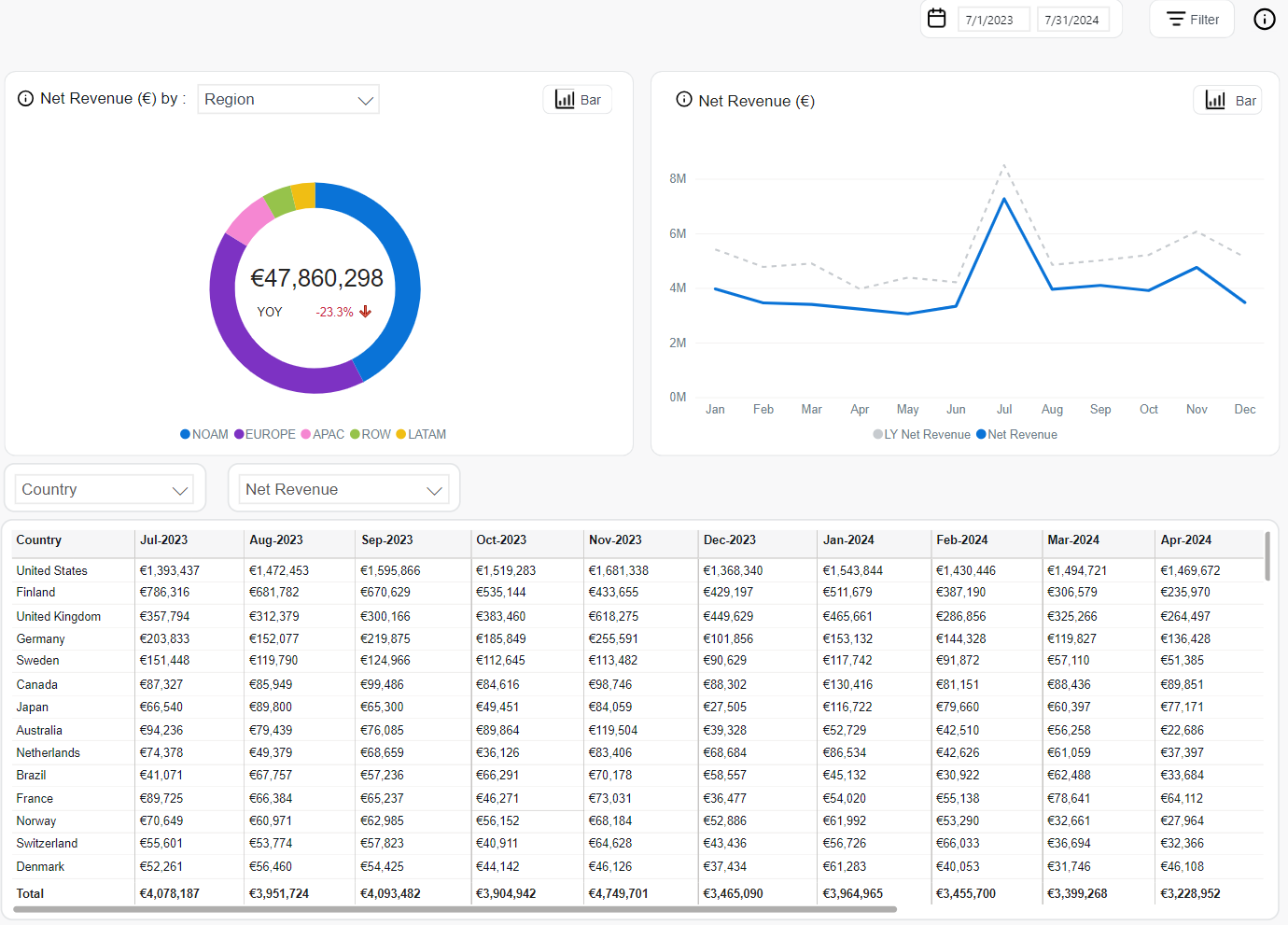This screenshot has height=925, width=1288.
Task: Edit the start date 7/1/2023 field
Action: (994, 20)
